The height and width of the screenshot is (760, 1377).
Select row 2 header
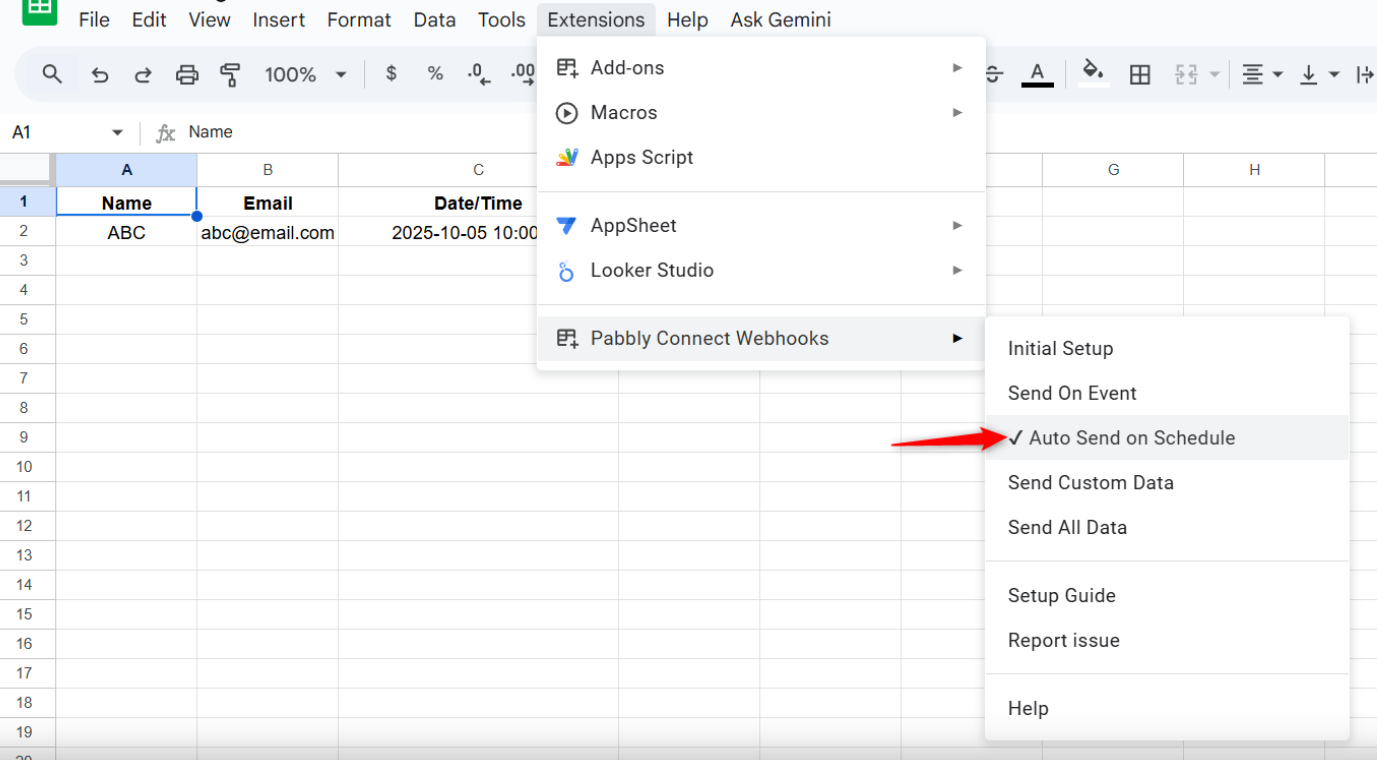[x=27, y=231]
